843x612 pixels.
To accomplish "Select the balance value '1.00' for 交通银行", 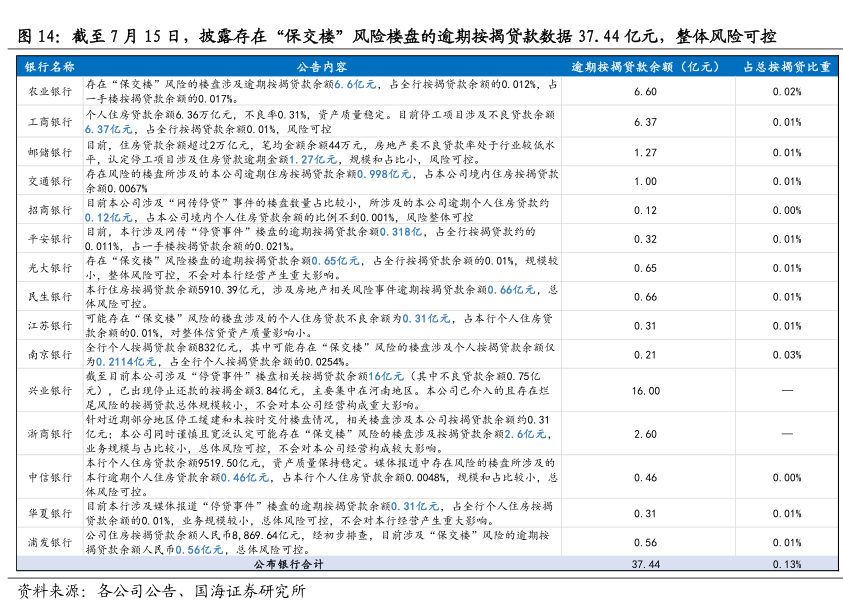I will (645, 182).
